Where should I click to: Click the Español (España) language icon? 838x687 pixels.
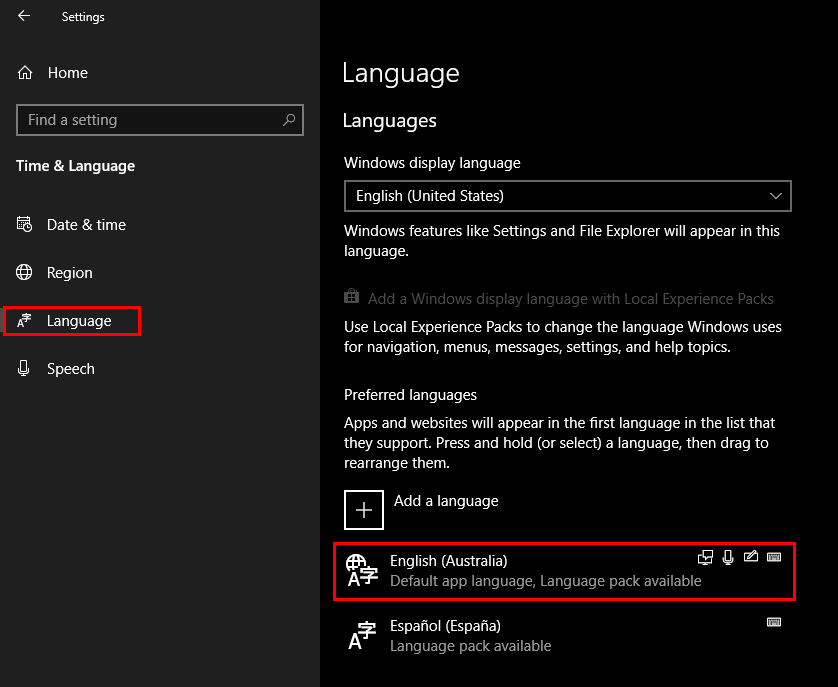click(362, 635)
